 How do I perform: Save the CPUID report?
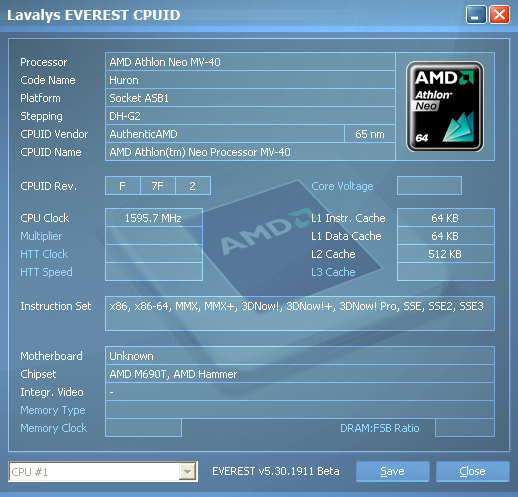392,471
